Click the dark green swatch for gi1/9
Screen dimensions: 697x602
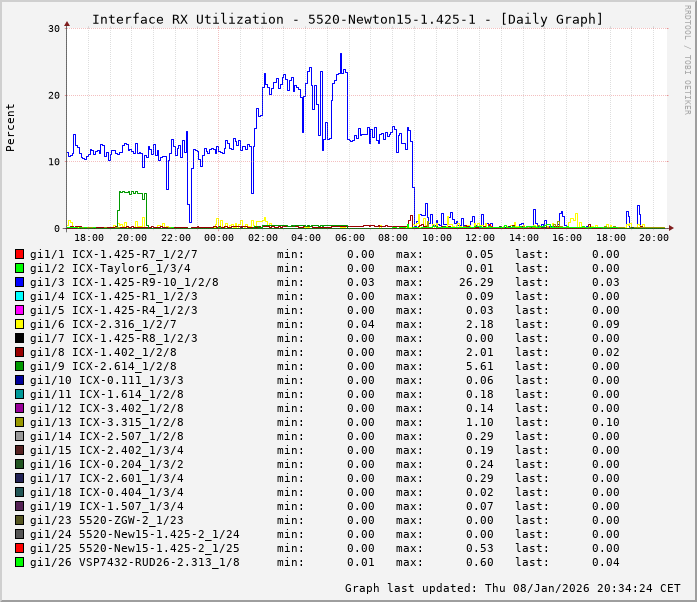(19, 366)
